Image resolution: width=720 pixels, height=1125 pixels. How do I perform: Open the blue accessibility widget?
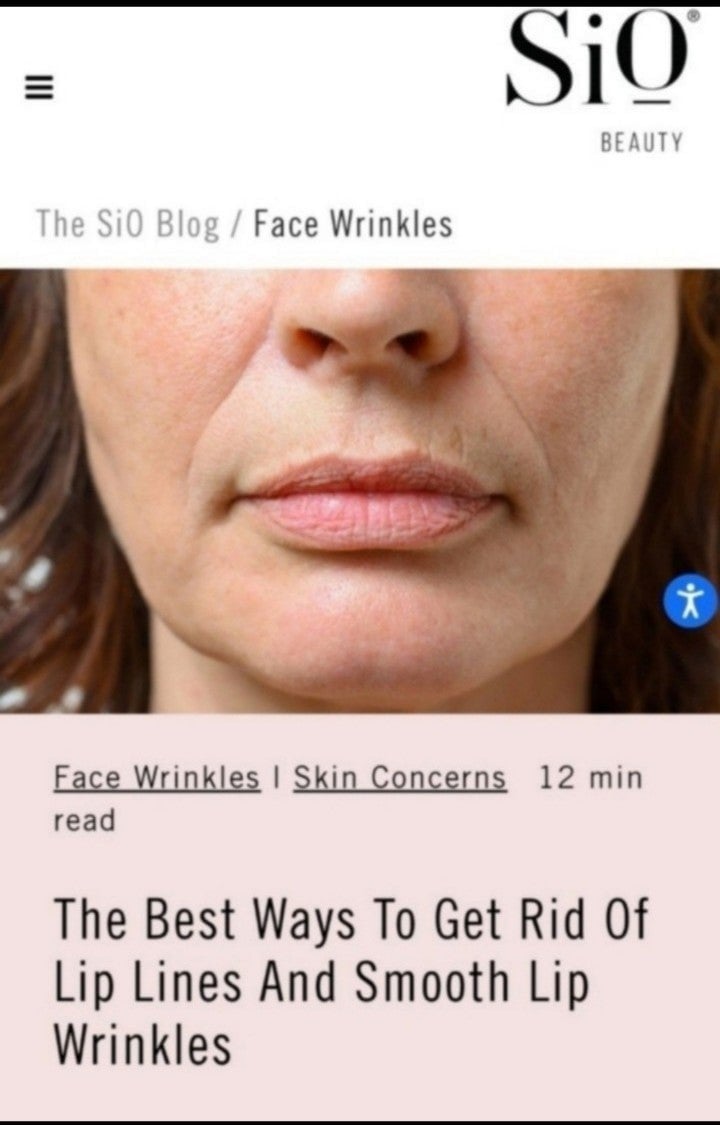point(690,601)
